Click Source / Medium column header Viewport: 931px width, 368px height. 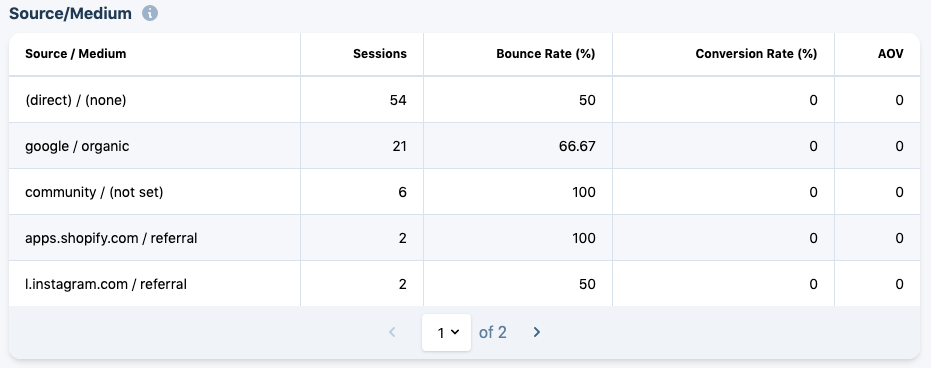click(x=75, y=54)
